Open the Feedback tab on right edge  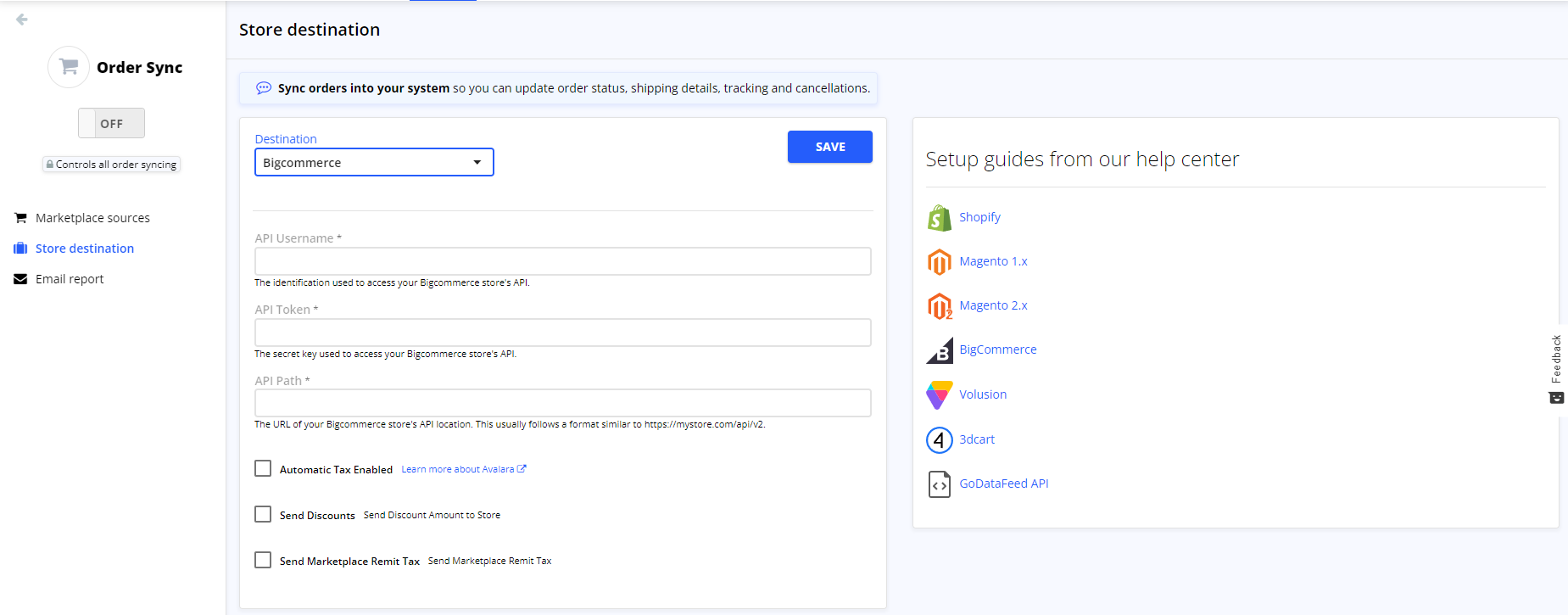click(x=1556, y=368)
